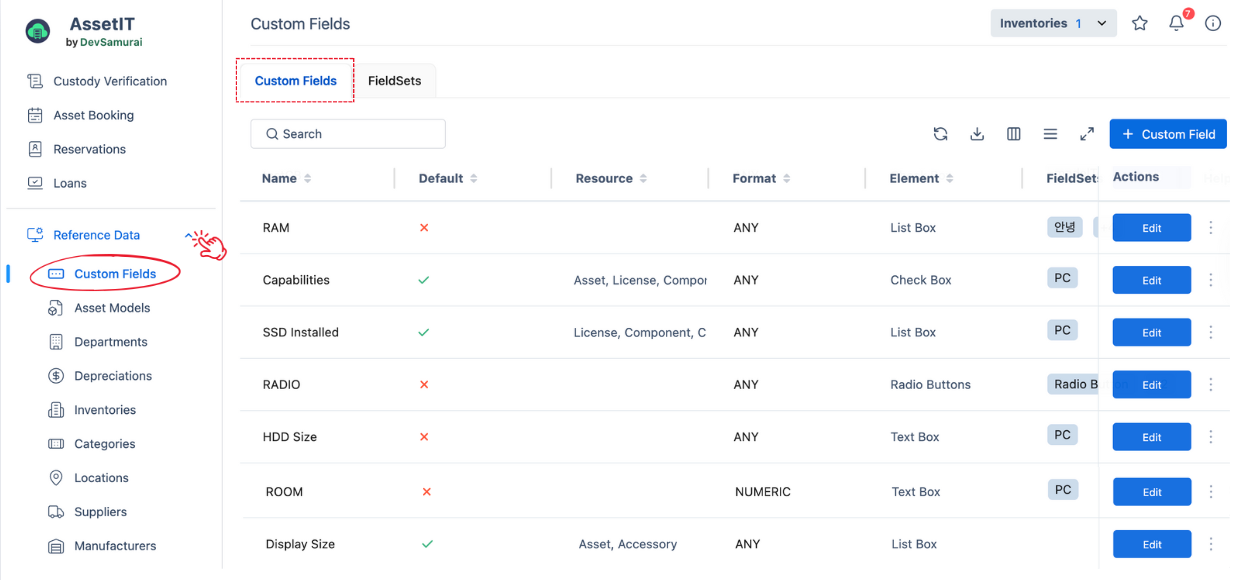Screen dimensions: 1240x580
Task: Open the Inventories dropdown
Action: (x=1053, y=24)
